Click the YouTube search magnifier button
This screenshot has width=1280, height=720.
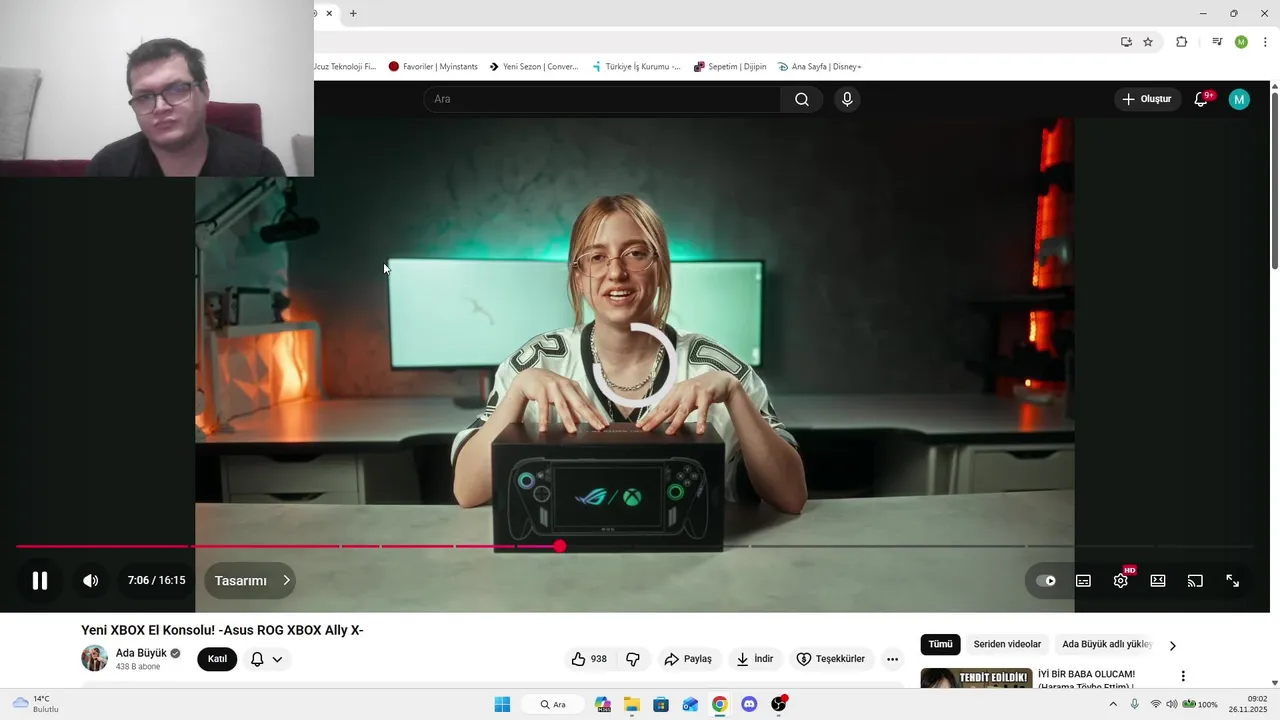click(x=802, y=99)
